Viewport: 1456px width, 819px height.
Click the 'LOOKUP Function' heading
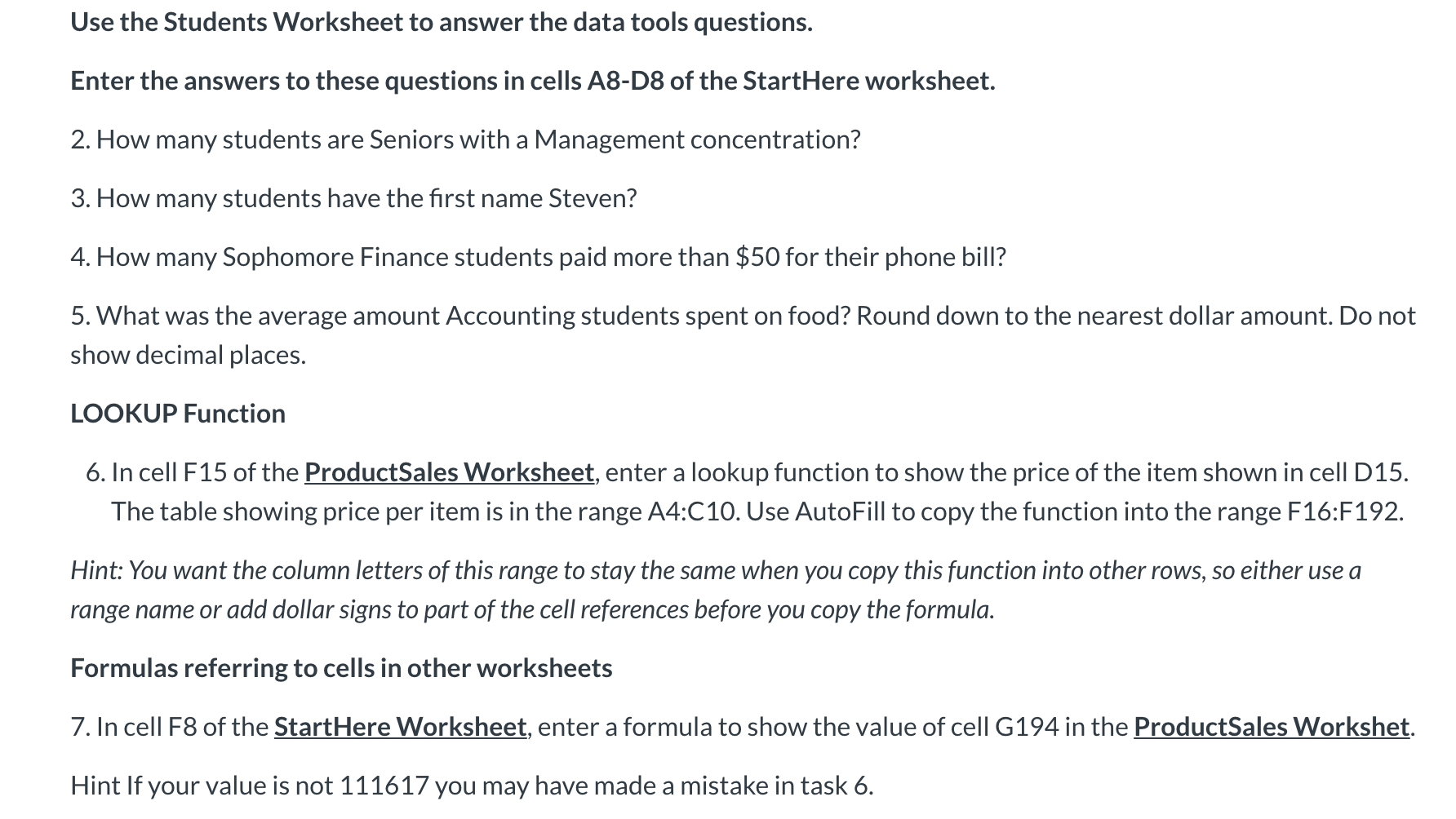coord(178,414)
